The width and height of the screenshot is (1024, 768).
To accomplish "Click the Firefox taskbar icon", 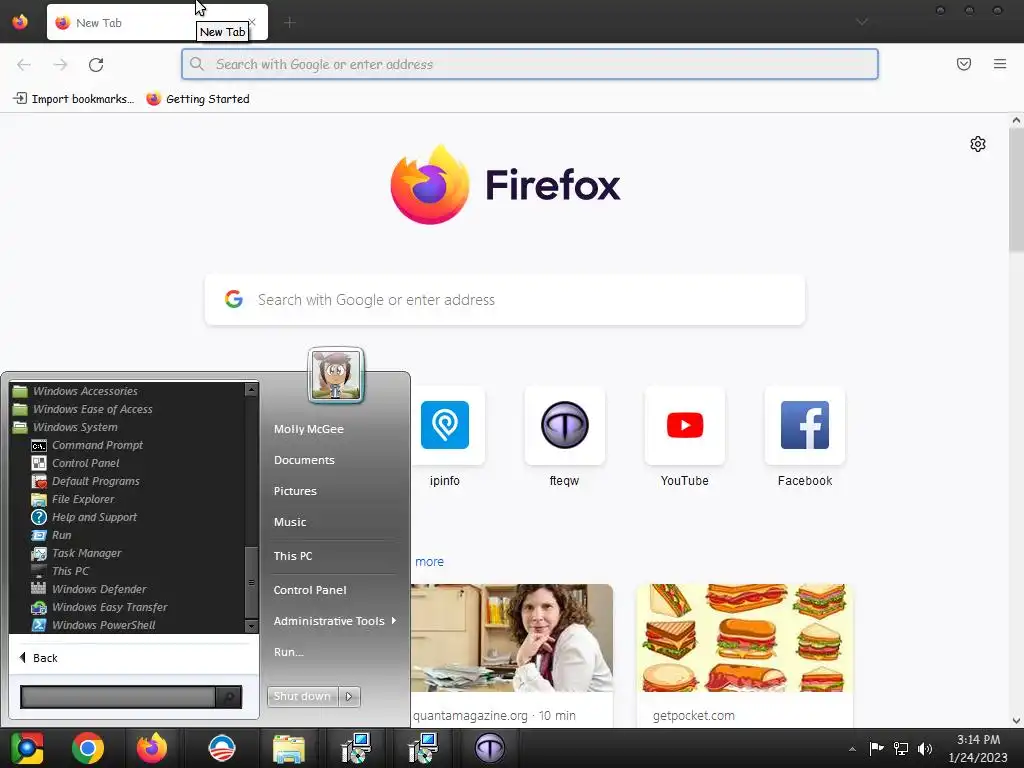I will tap(152, 748).
